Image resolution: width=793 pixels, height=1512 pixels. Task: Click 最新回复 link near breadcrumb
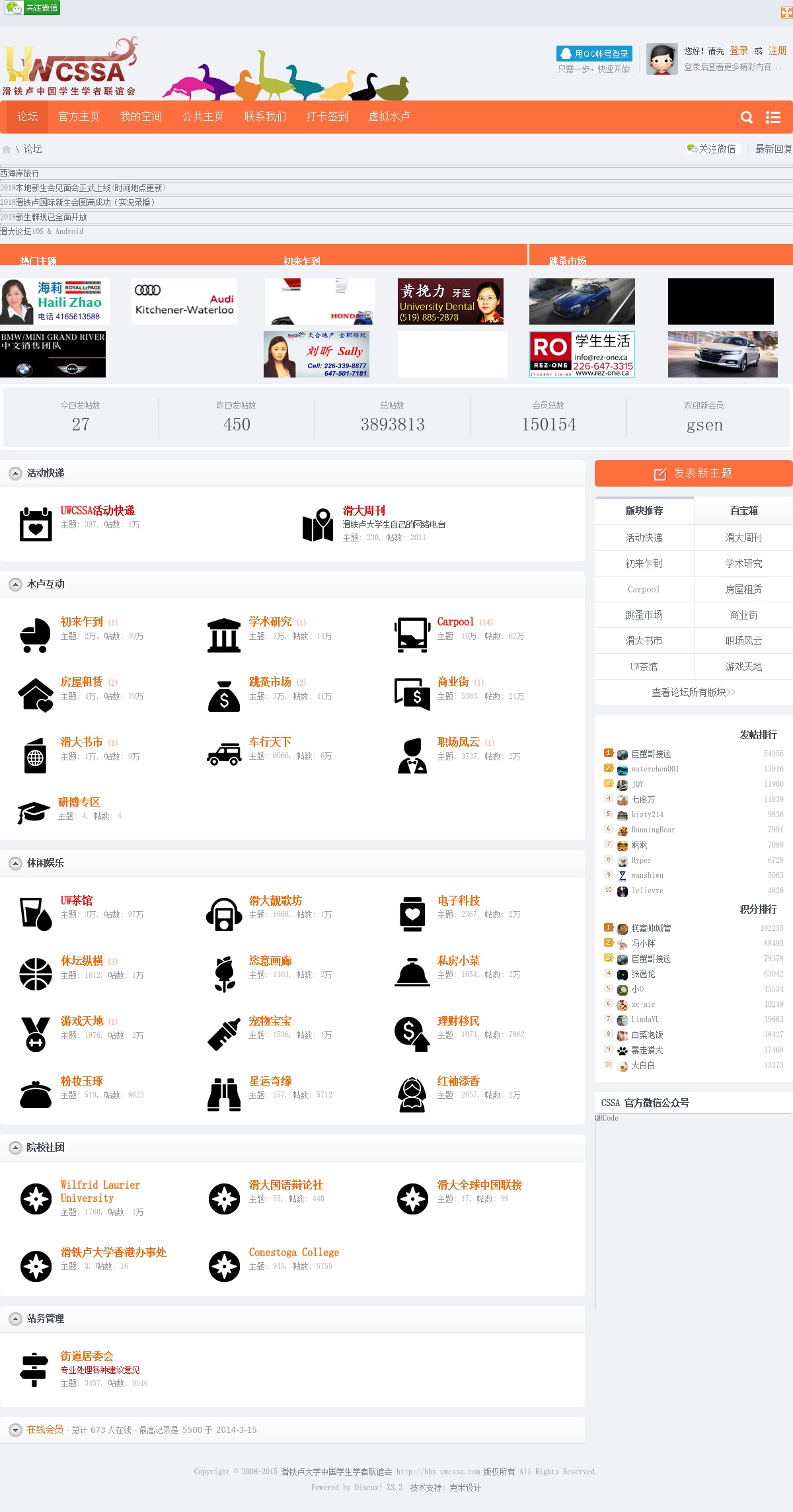774,149
